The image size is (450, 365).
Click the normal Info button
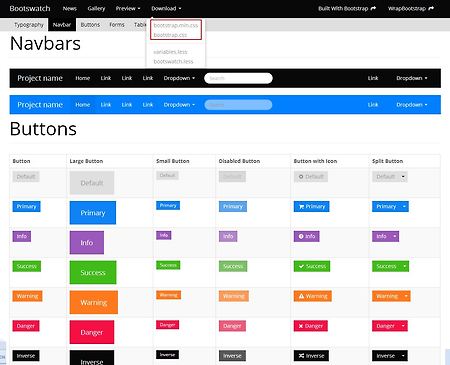[22, 236]
